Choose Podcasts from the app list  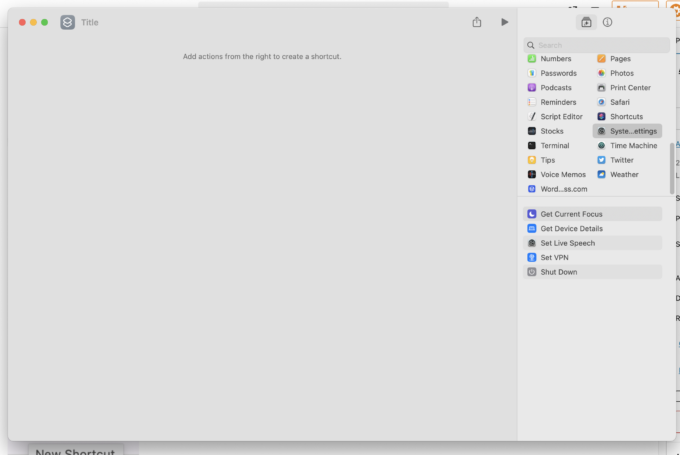coord(555,88)
